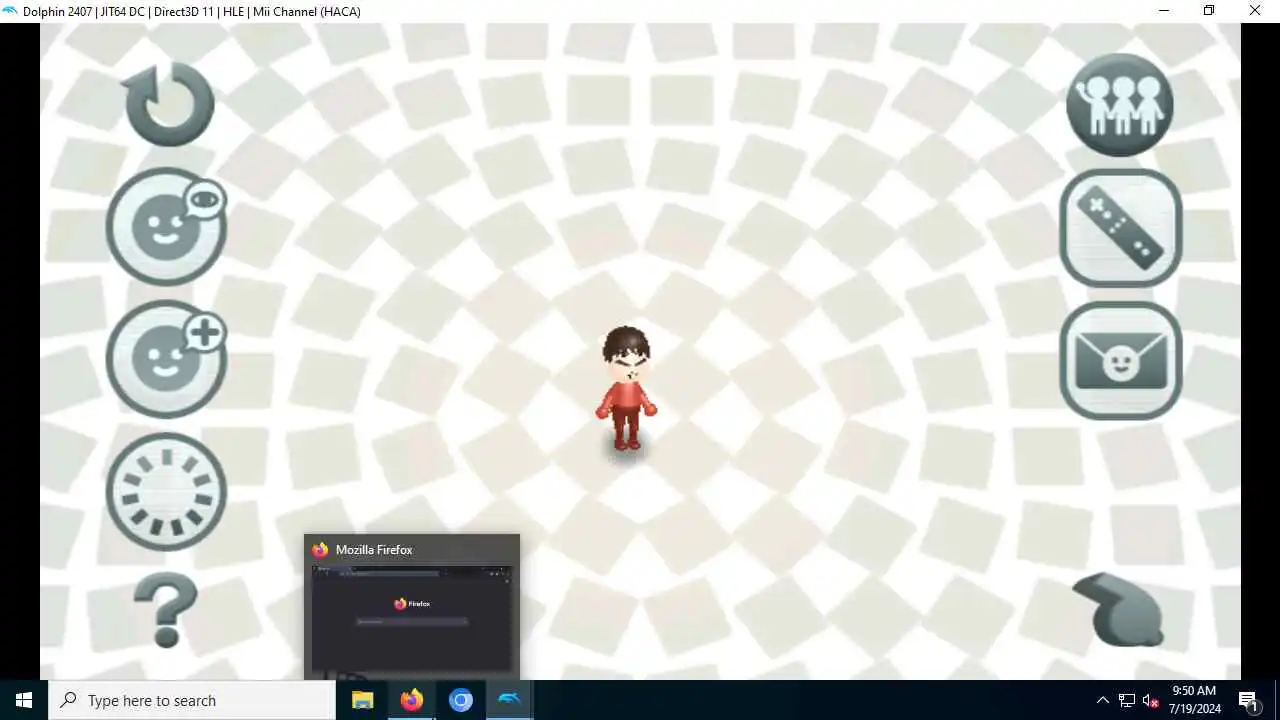Open Chromium browser from the taskbar
This screenshot has width=1280, height=720.
[461, 700]
